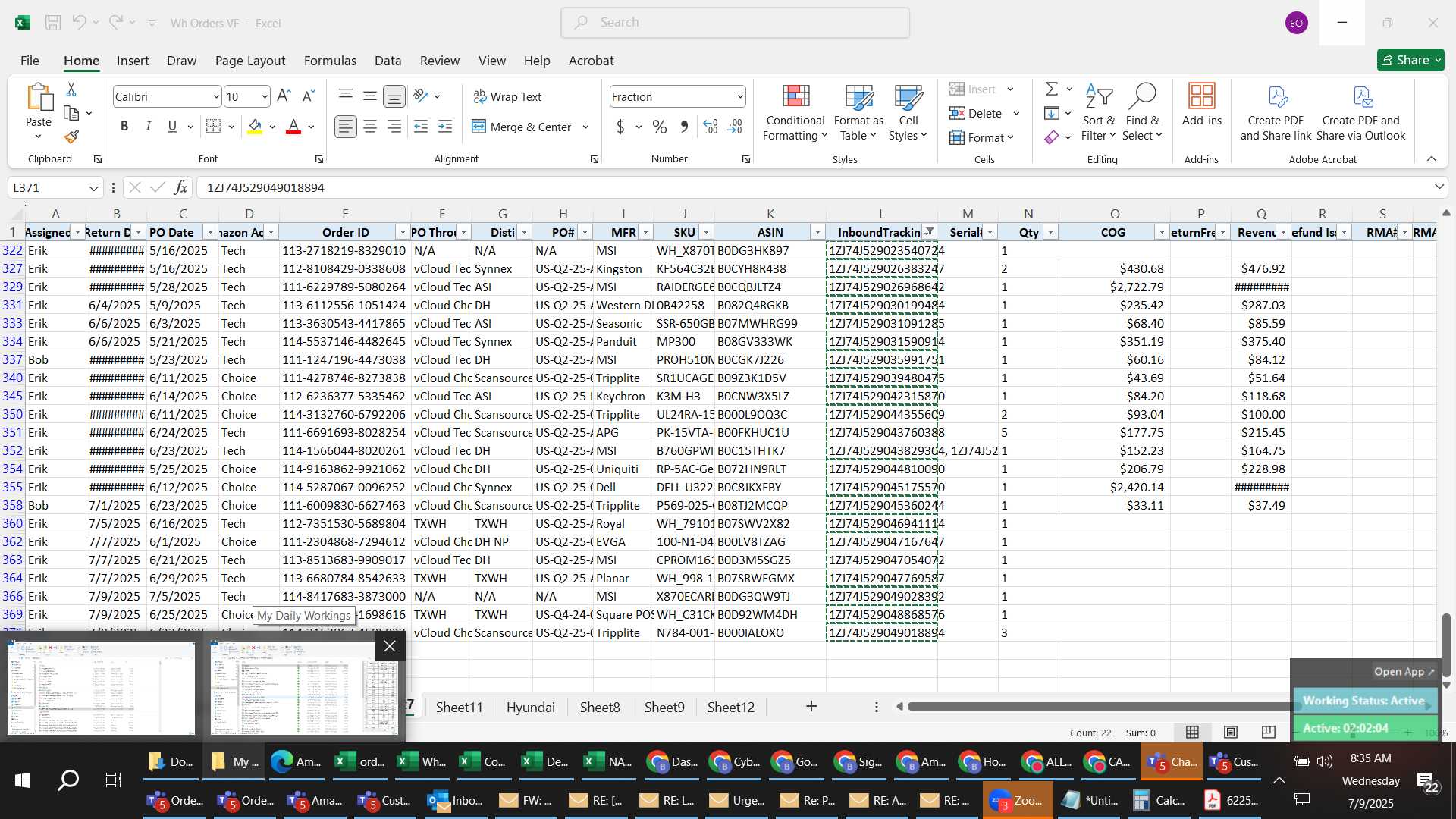Open Calculator from taskbar
The width and height of the screenshot is (1456, 819).
click(x=1159, y=800)
